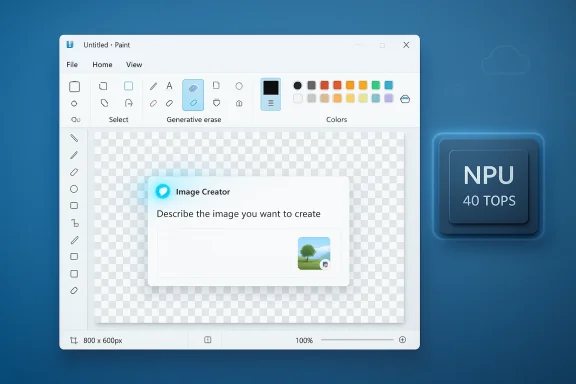Choose the teal square selection icon
Viewport: 576px width, 384px height.
point(128,86)
